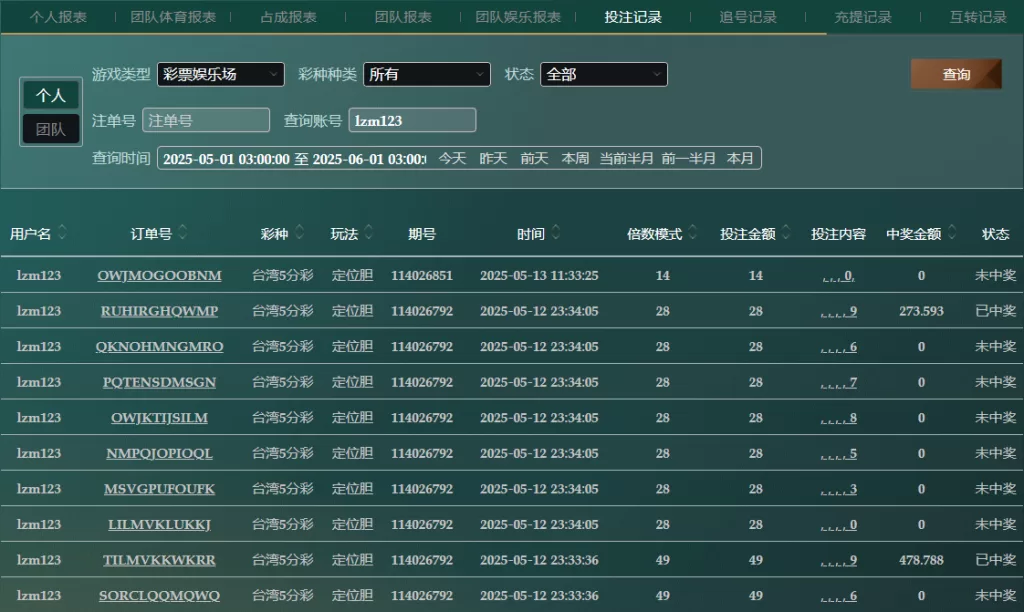Sort by 彩种 column sort arrows
The width and height of the screenshot is (1024, 612).
pos(300,232)
